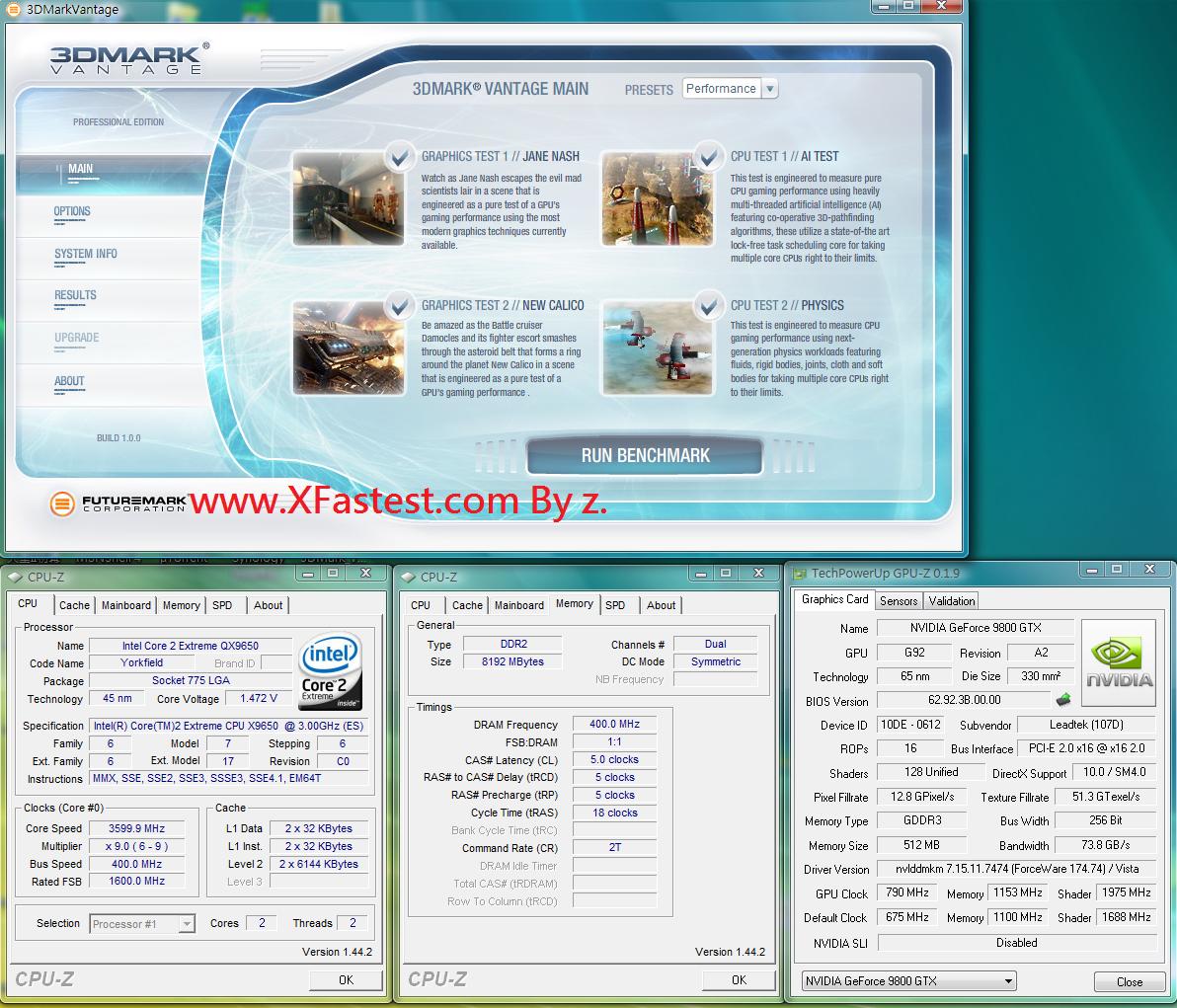The image size is (1177, 1008).
Task: Click the Run Benchmark button
Action: (645, 455)
